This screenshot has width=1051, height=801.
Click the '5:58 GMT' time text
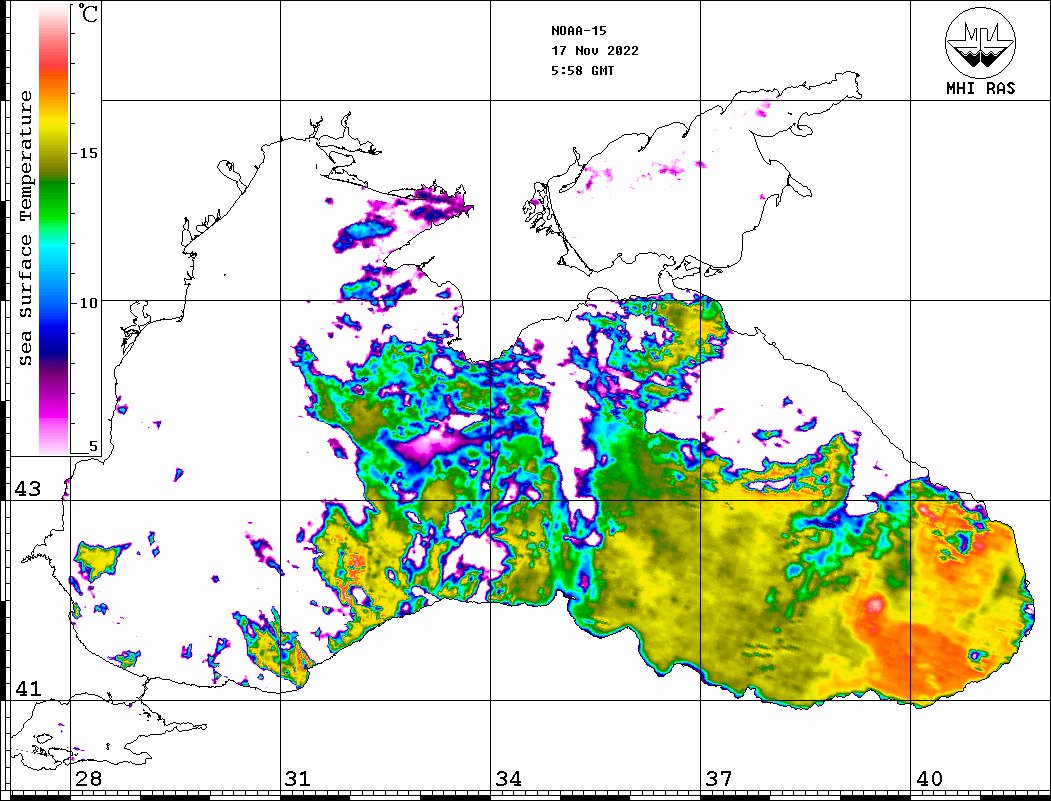tap(582, 70)
